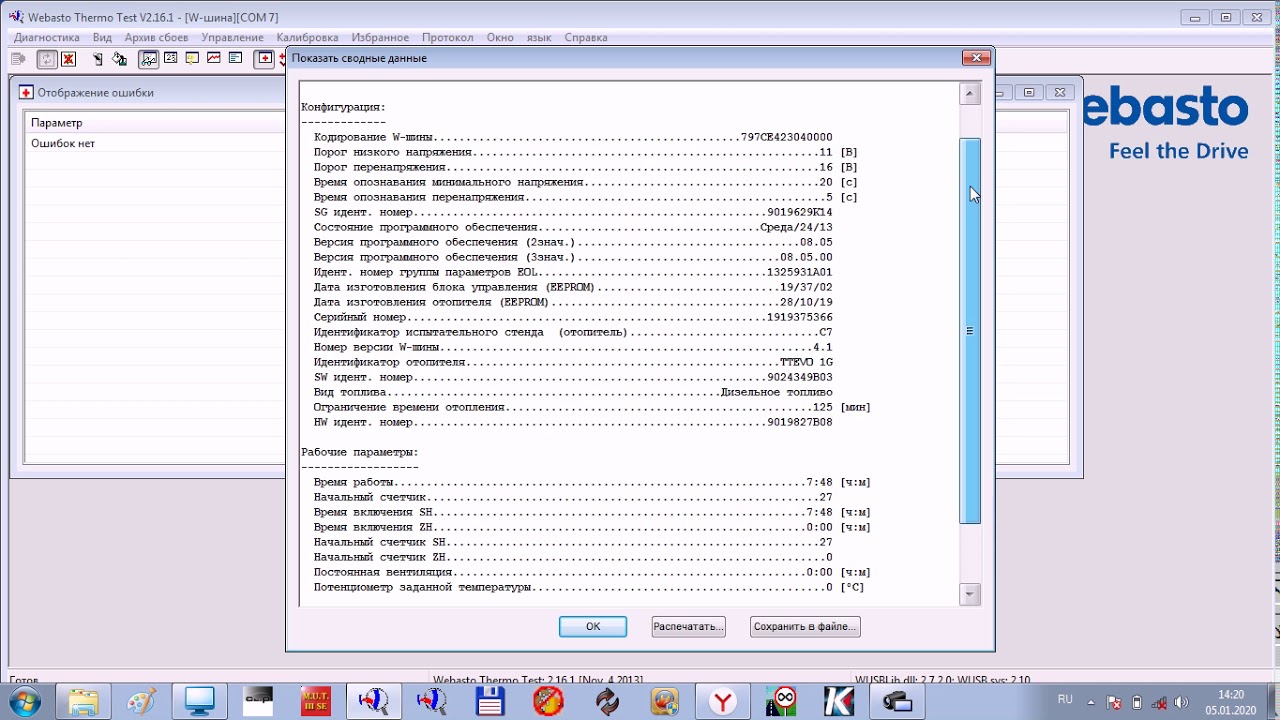1280x720 pixels.
Task: Click the RU language indicator
Action: tap(1065, 699)
